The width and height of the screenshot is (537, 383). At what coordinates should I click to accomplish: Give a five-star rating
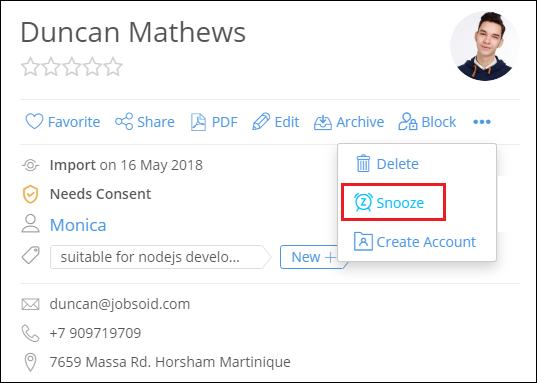(113, 67)
